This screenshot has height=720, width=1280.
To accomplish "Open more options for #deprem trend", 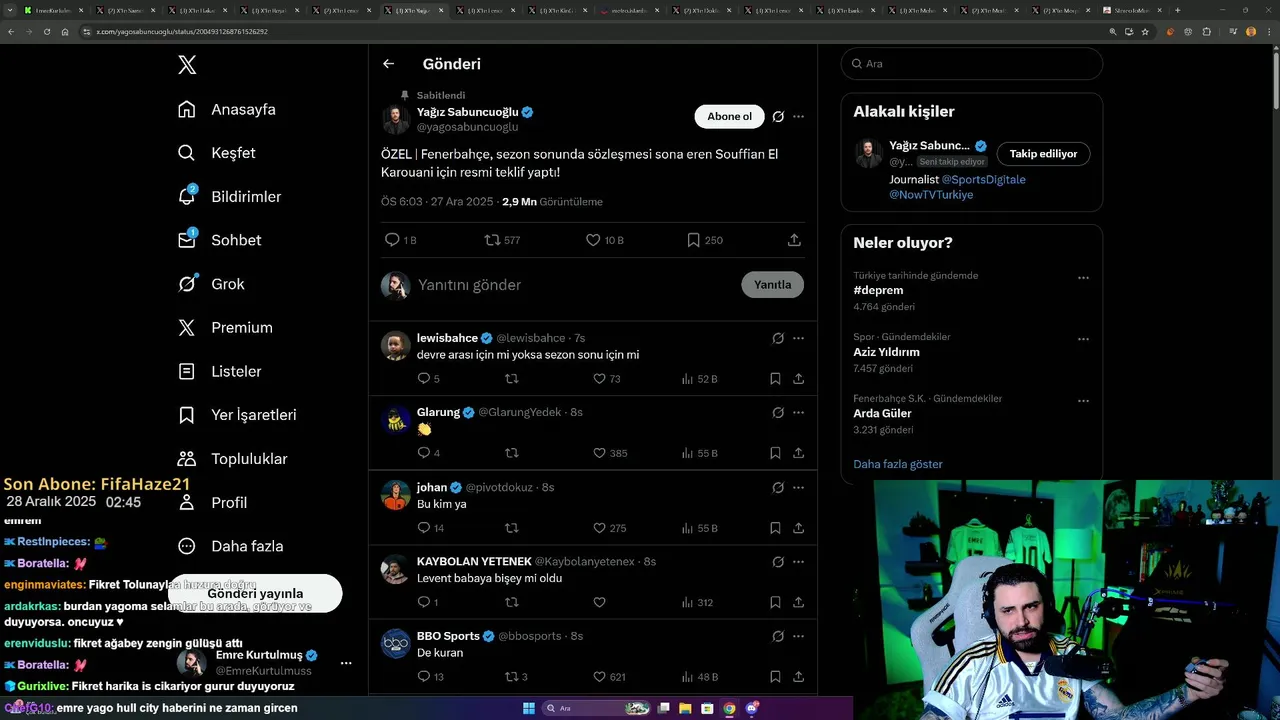I will tap(1083, 278).
